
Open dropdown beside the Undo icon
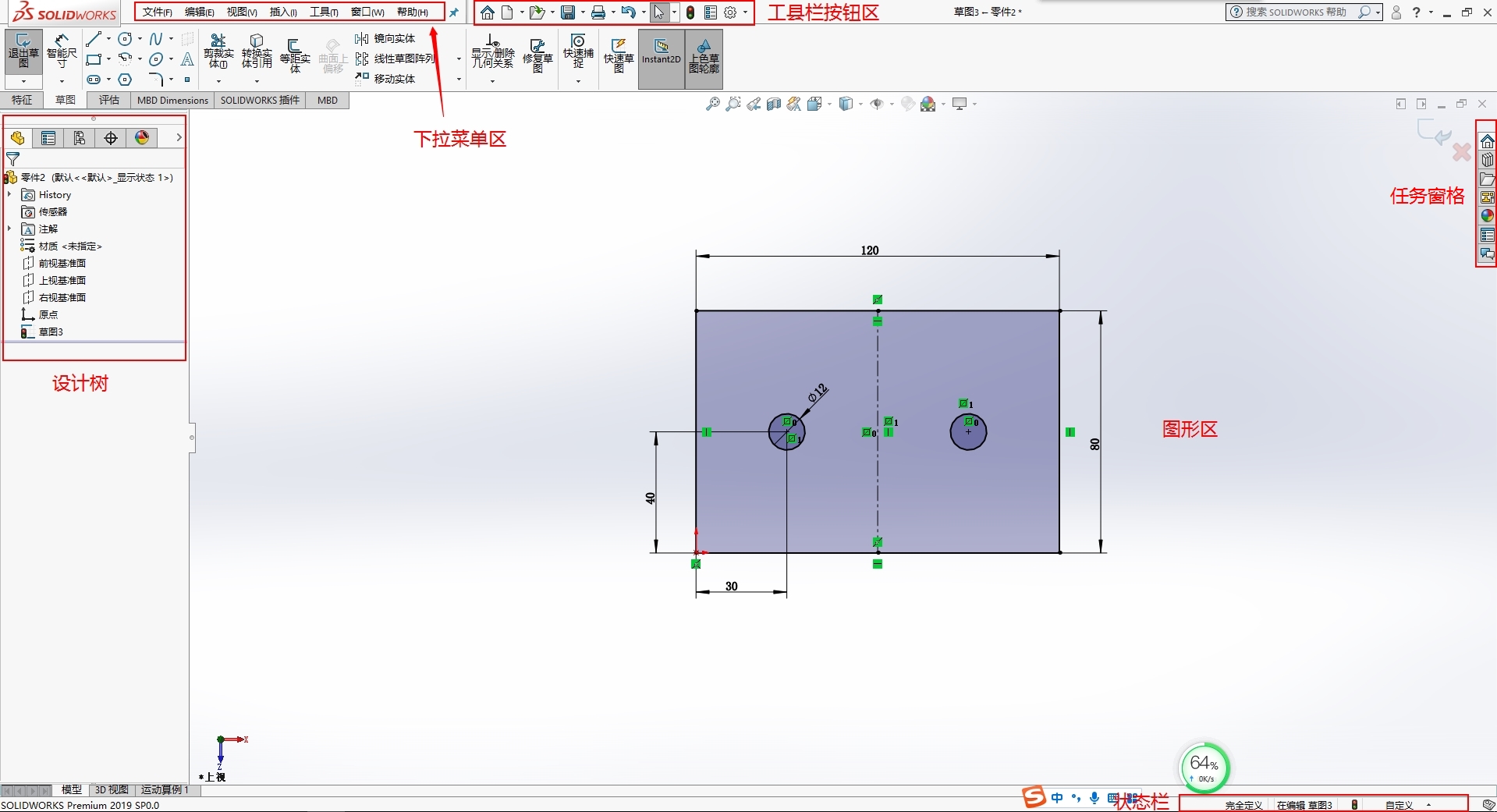[643, 12]
